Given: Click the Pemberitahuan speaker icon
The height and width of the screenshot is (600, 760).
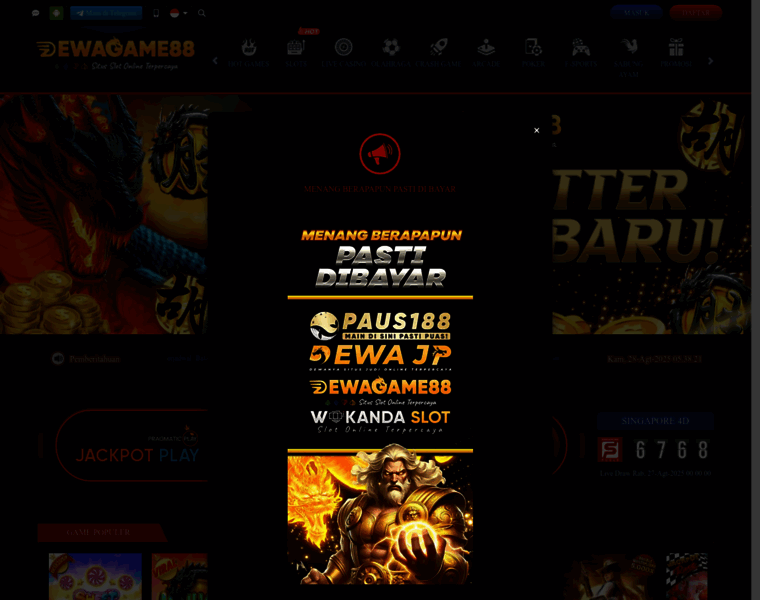Looking at the screenshot, I should coord(58,359).
